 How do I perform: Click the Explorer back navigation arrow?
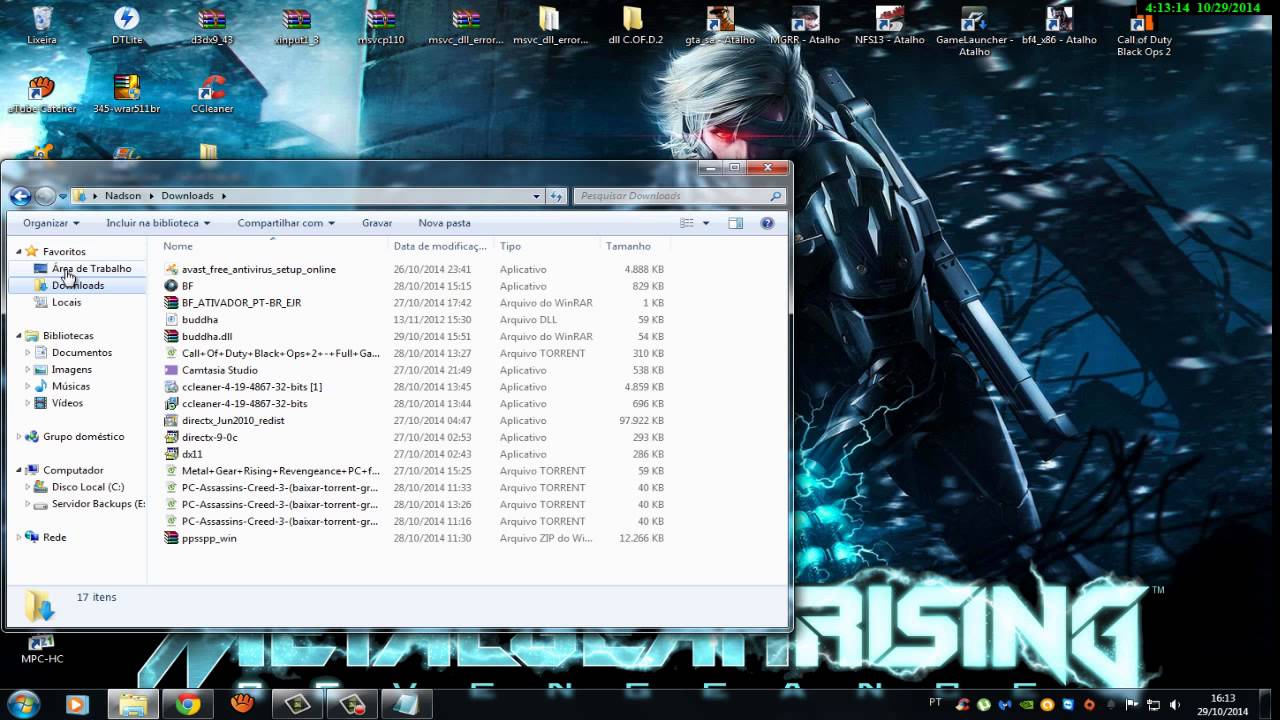[x=20, y=196]
